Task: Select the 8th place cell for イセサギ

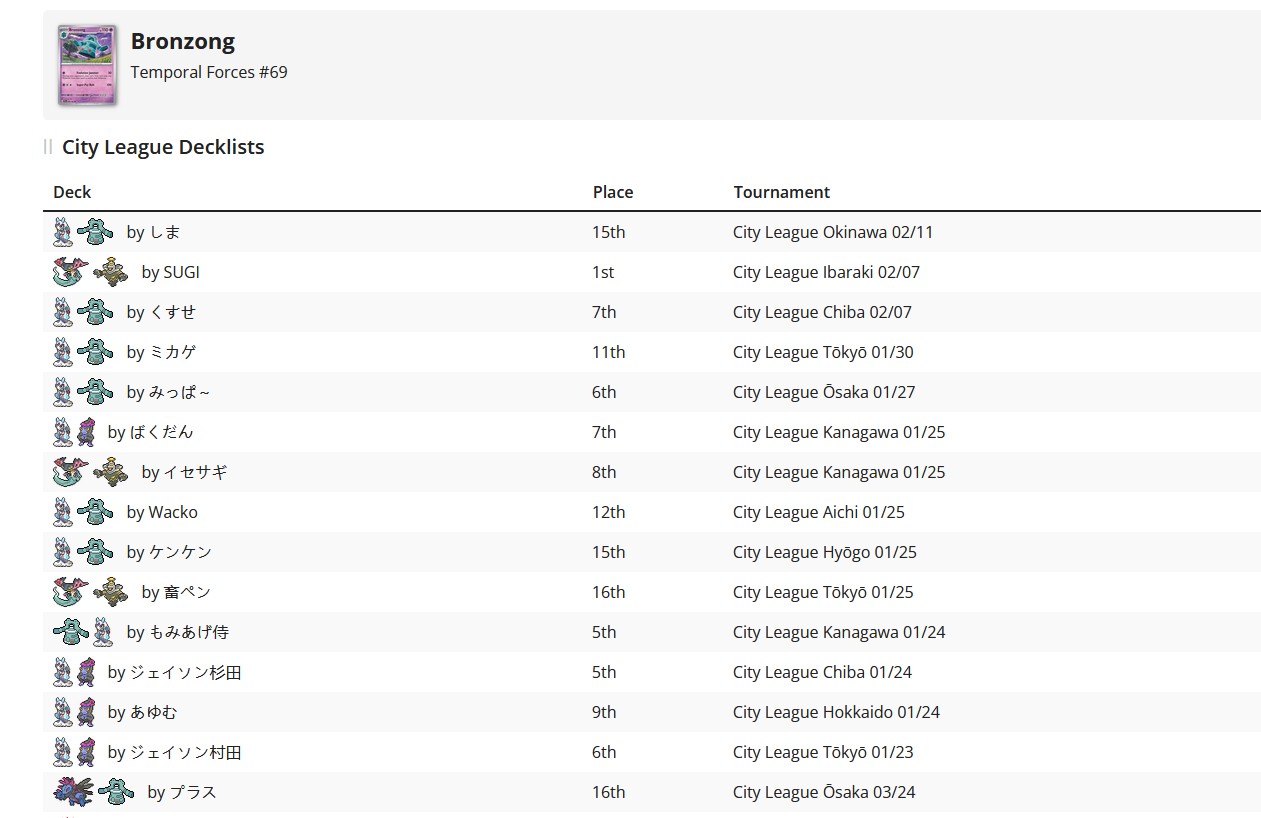Action: click(604, 472)
